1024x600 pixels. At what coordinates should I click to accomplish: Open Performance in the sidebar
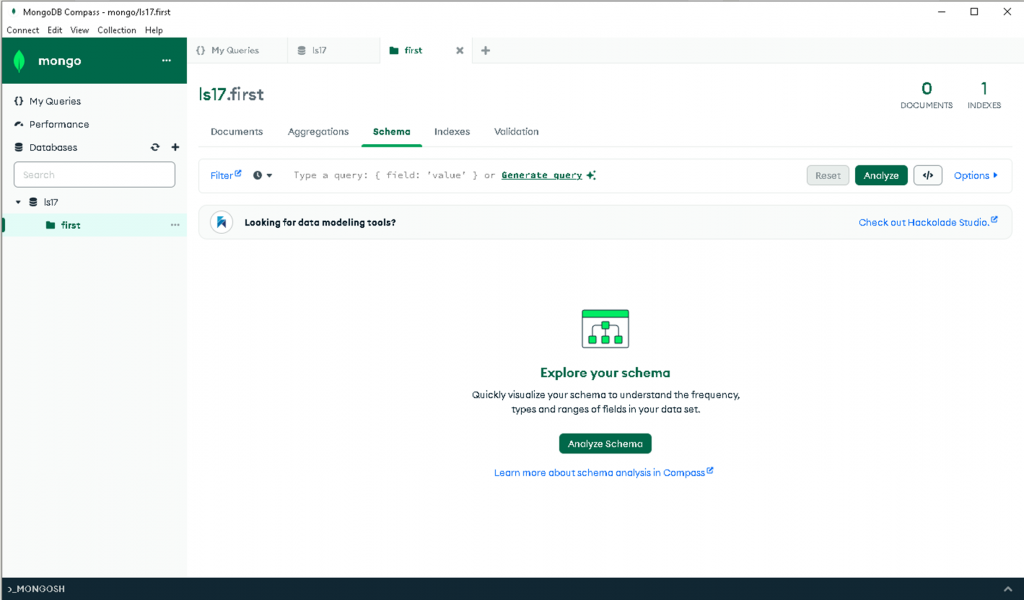click(x=58, y=124)
